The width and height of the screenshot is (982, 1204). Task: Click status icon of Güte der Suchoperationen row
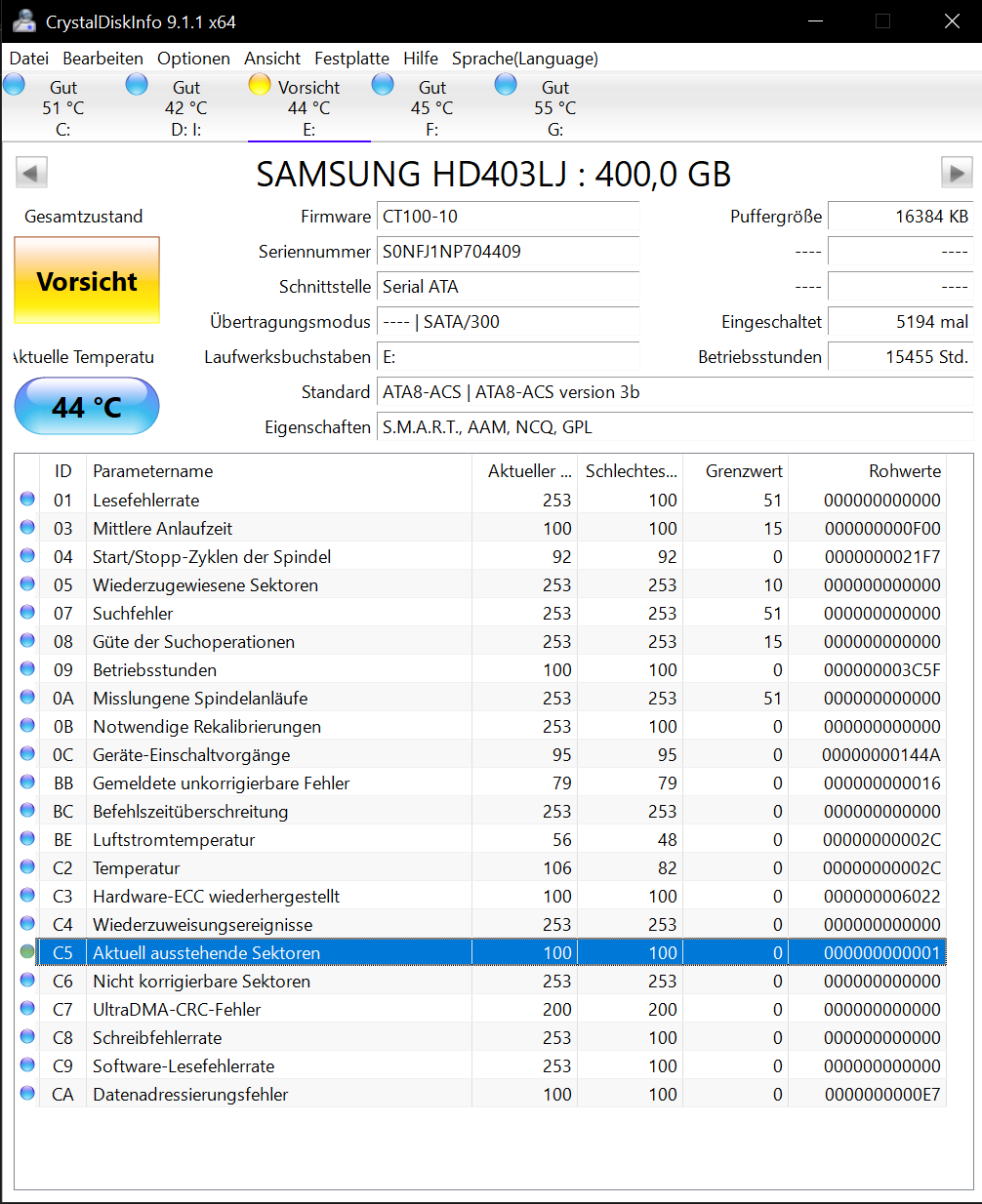pos(27,641)
